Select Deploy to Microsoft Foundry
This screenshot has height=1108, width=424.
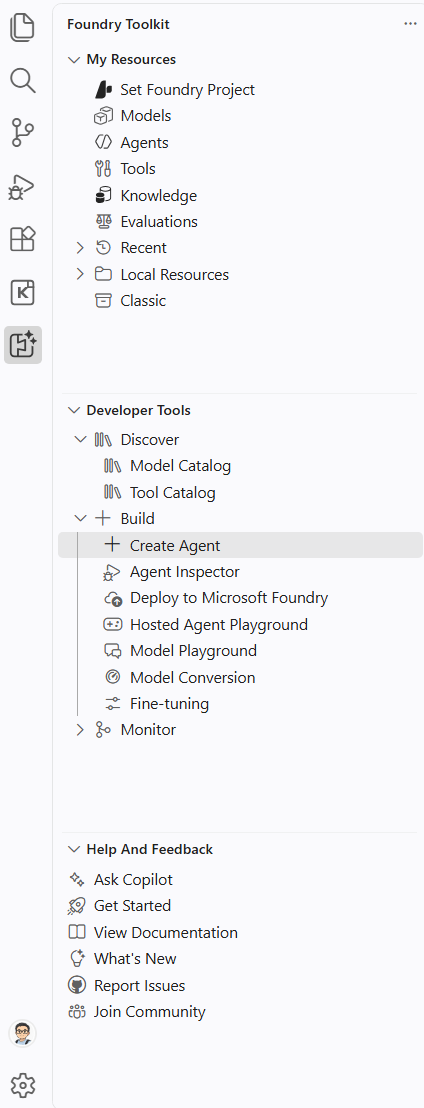tap(229, 599)
